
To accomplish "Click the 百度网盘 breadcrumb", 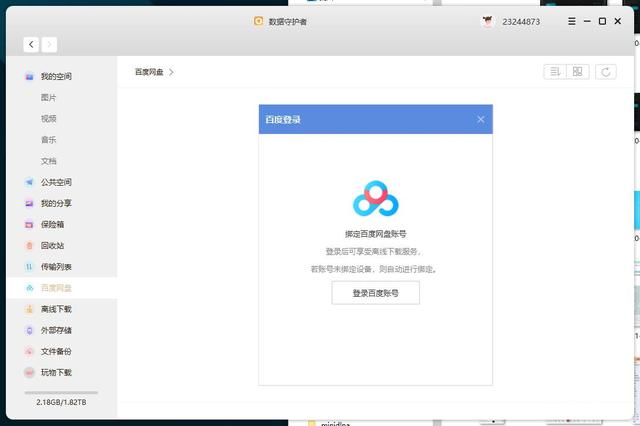I will [149, 72].
